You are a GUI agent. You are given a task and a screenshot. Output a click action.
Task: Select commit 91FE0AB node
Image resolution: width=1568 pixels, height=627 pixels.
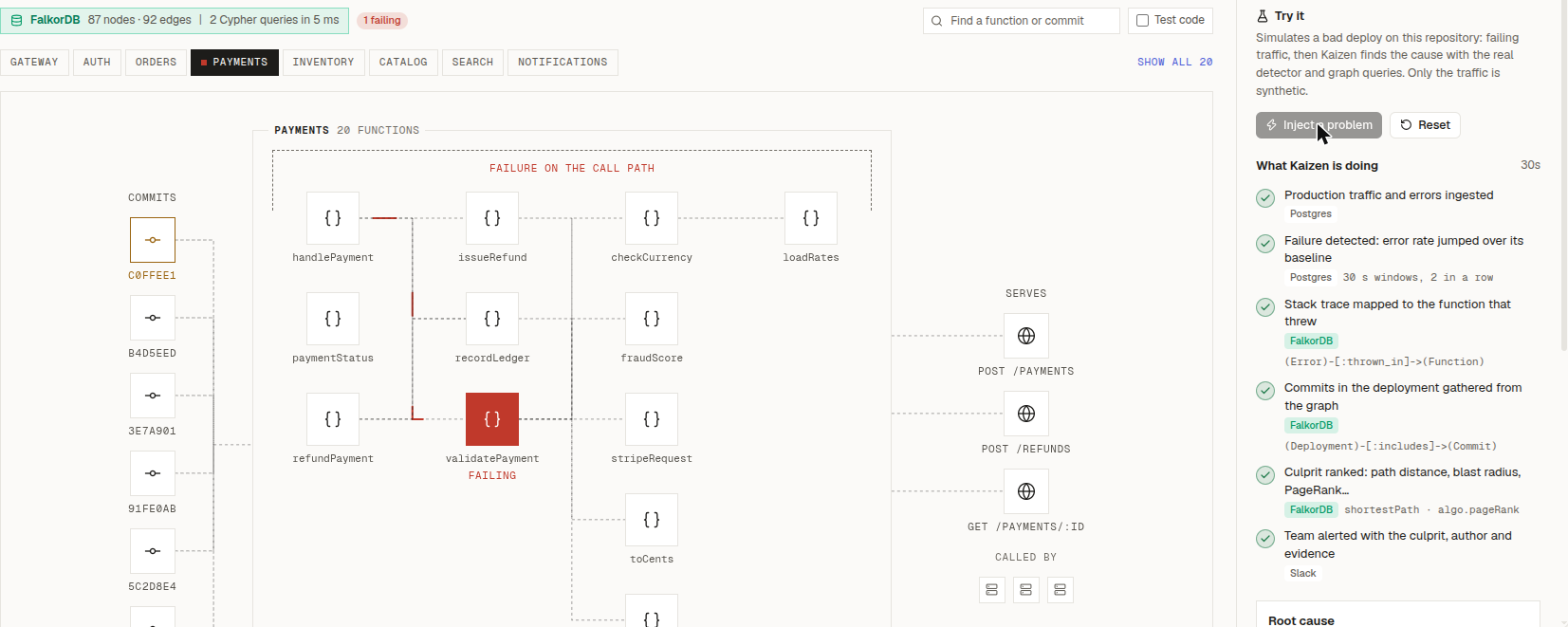(153, 474)
